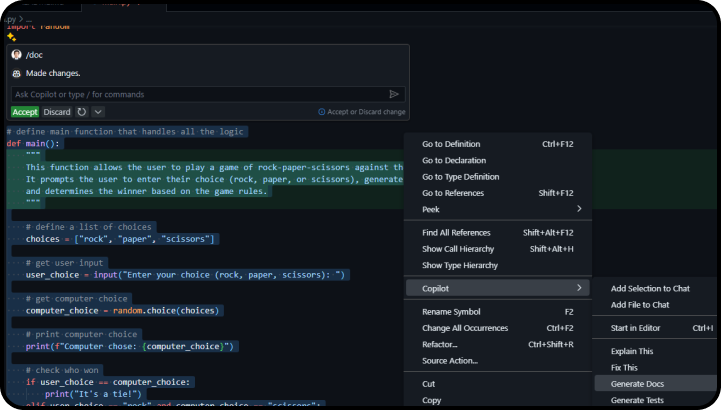Click the 'def main():' code line
Viewport: 721px width, 410px height.
[33, 143]
